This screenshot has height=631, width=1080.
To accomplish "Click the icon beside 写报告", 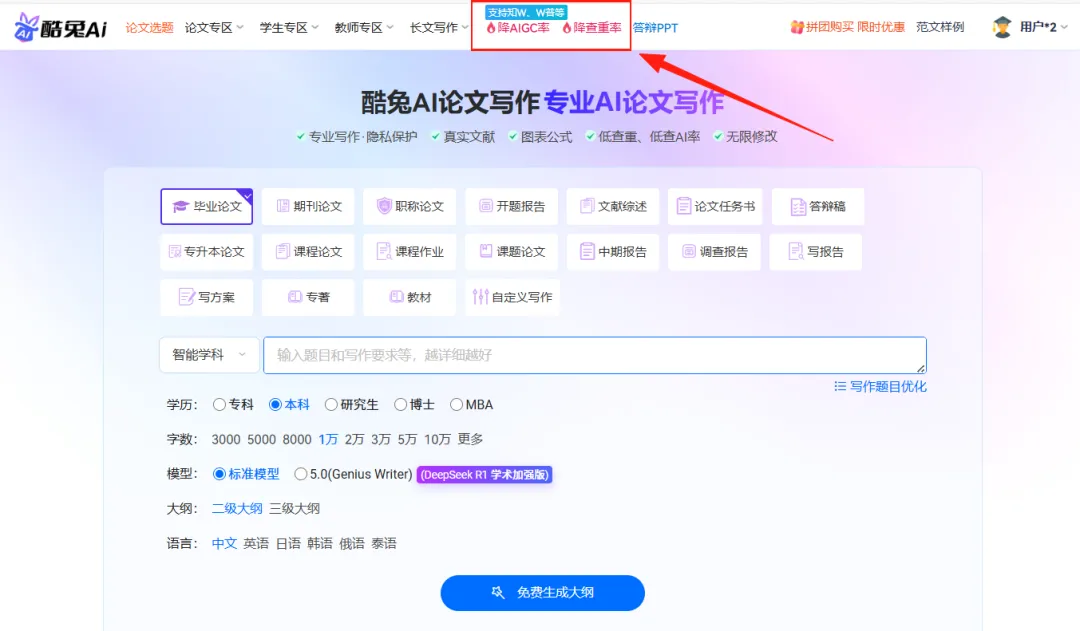I will (x=796, y=251).
